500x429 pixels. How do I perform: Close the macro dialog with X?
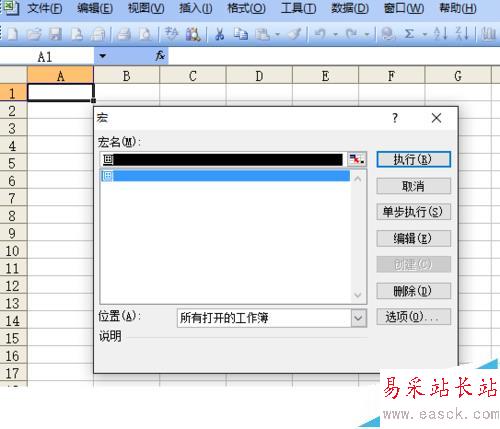coord(436,118)
